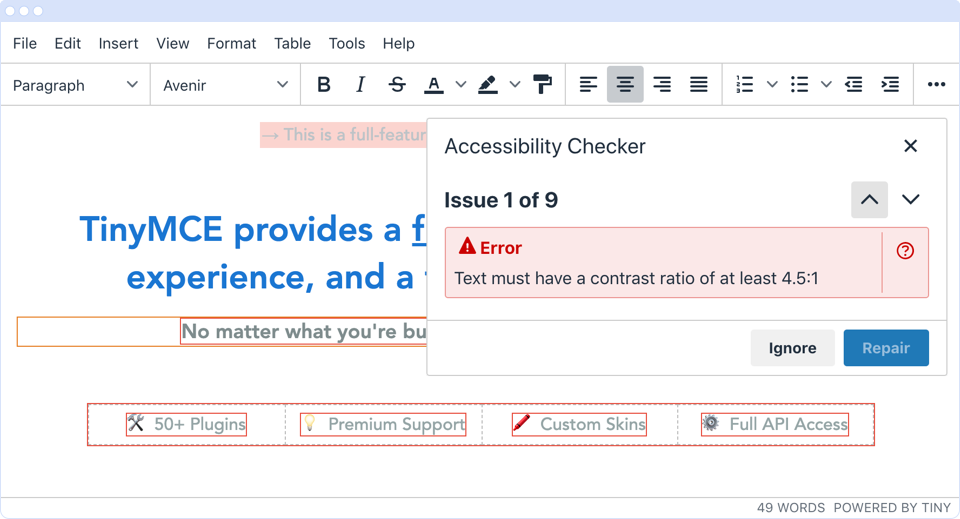960x519 pixels.
Task: Open the accessibility error help icon
Action: (905, 250)
